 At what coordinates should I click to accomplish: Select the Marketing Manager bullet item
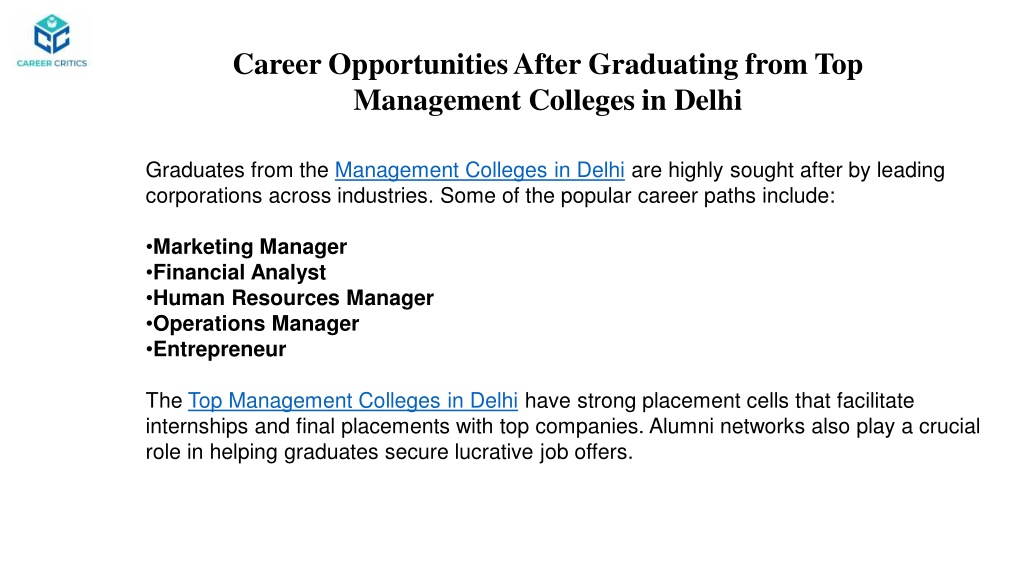pyautogui.click(x=246, y=247)
